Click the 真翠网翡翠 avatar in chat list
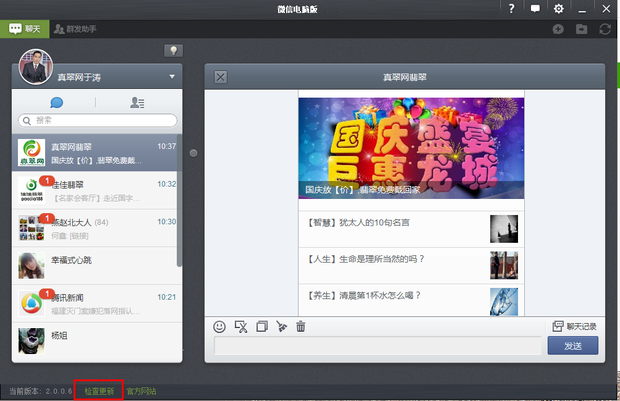The width and height of the screenshot is (620, 401). point(32,153)
